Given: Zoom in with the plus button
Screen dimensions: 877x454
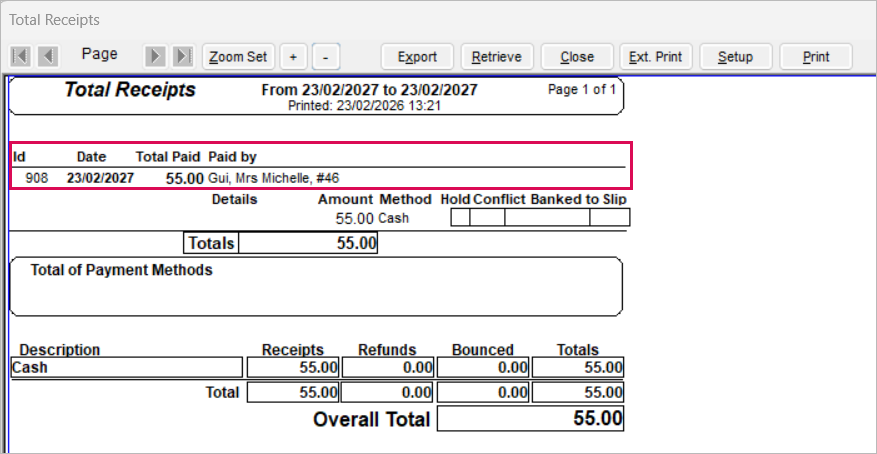Looking at the screenshot, I should (x=293, y=57).
